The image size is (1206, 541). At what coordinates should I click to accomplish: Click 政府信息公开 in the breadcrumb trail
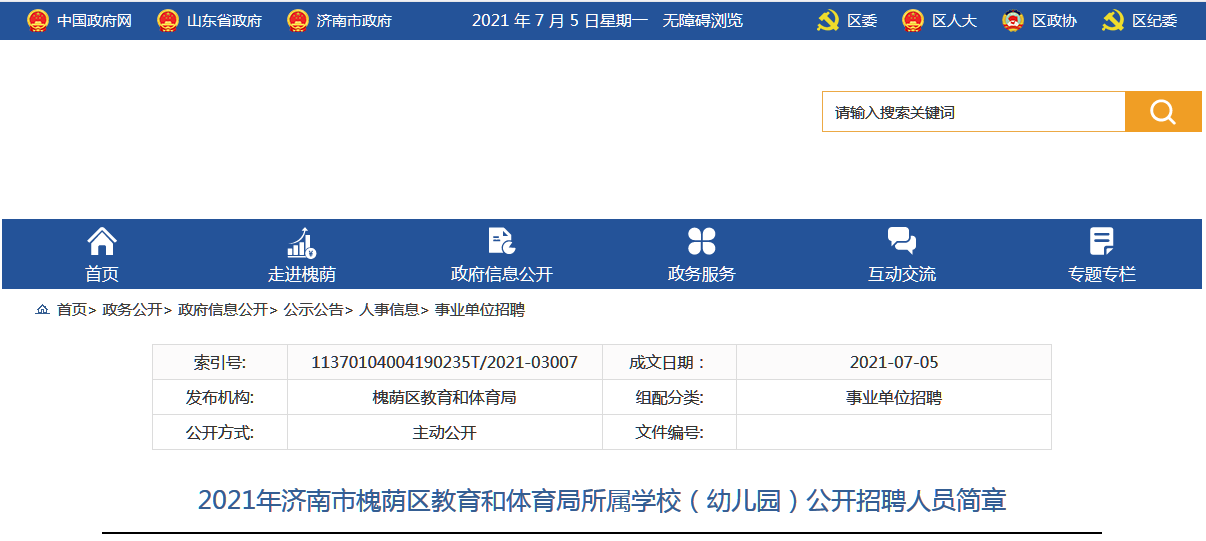click(223, 310)
